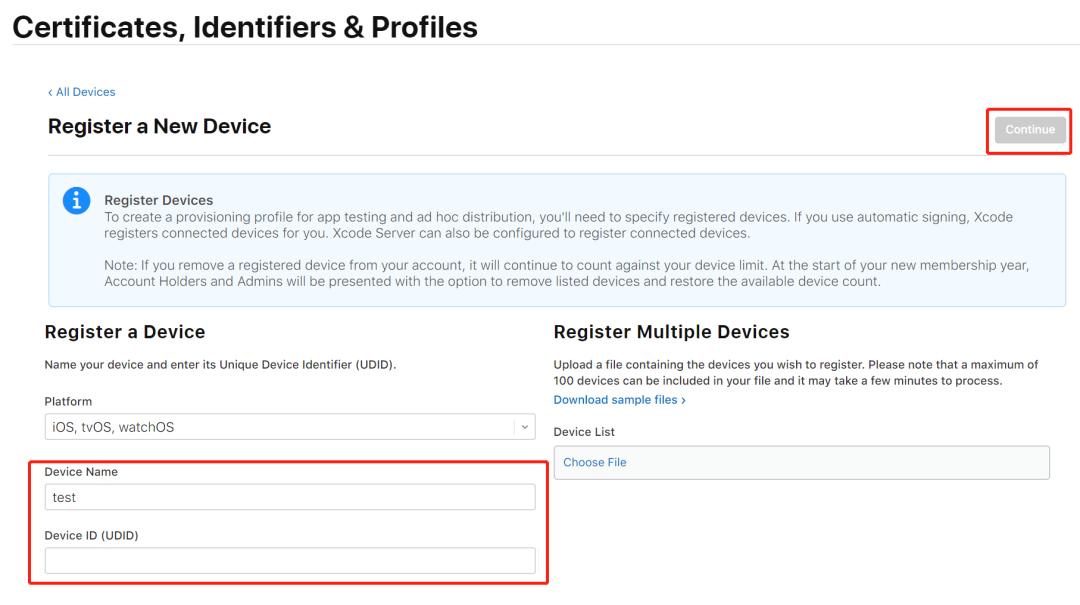Image resolution: width=1080 pixels, height=605 pixels.
Task: Click the Device Name label
Action: [81, 472]
